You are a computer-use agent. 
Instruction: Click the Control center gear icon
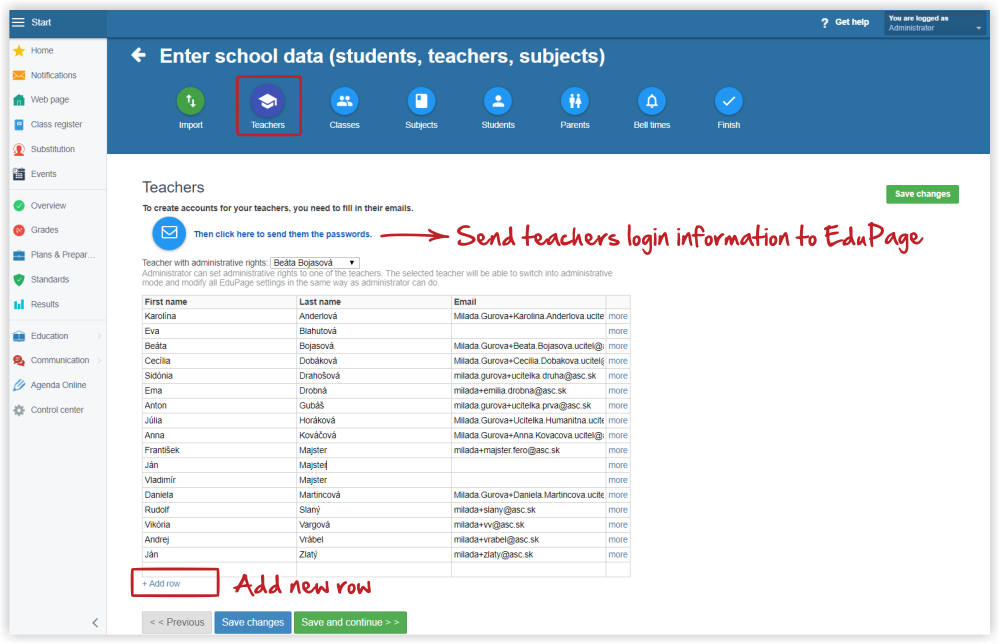click(19, 410)
